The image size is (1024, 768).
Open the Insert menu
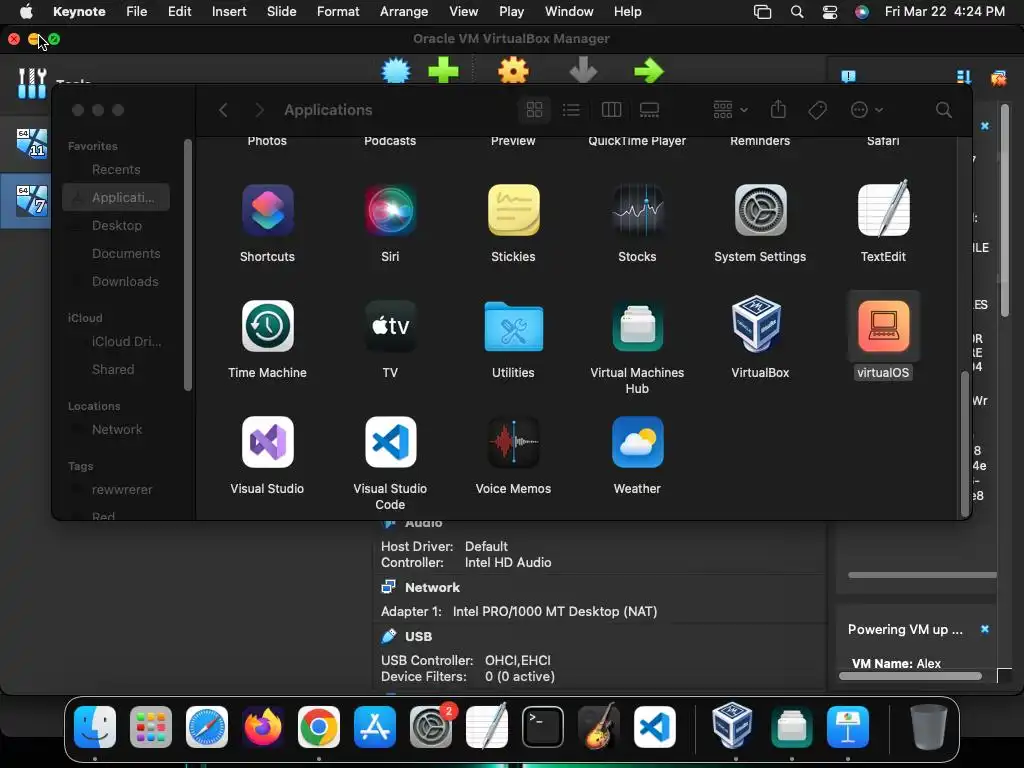pyautogui.click(x=229, y=12)
